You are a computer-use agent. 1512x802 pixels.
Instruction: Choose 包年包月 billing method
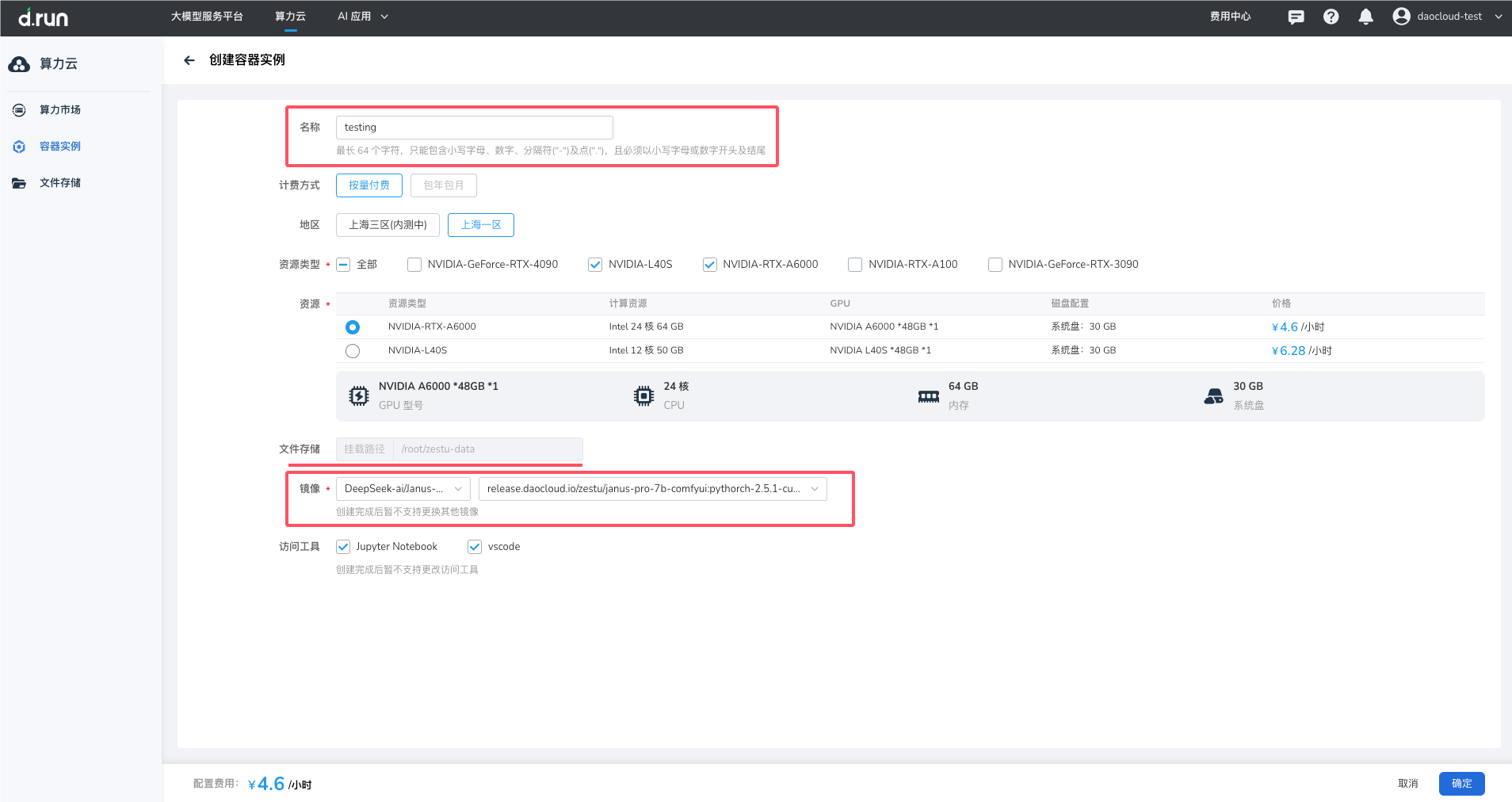(444, 185)
